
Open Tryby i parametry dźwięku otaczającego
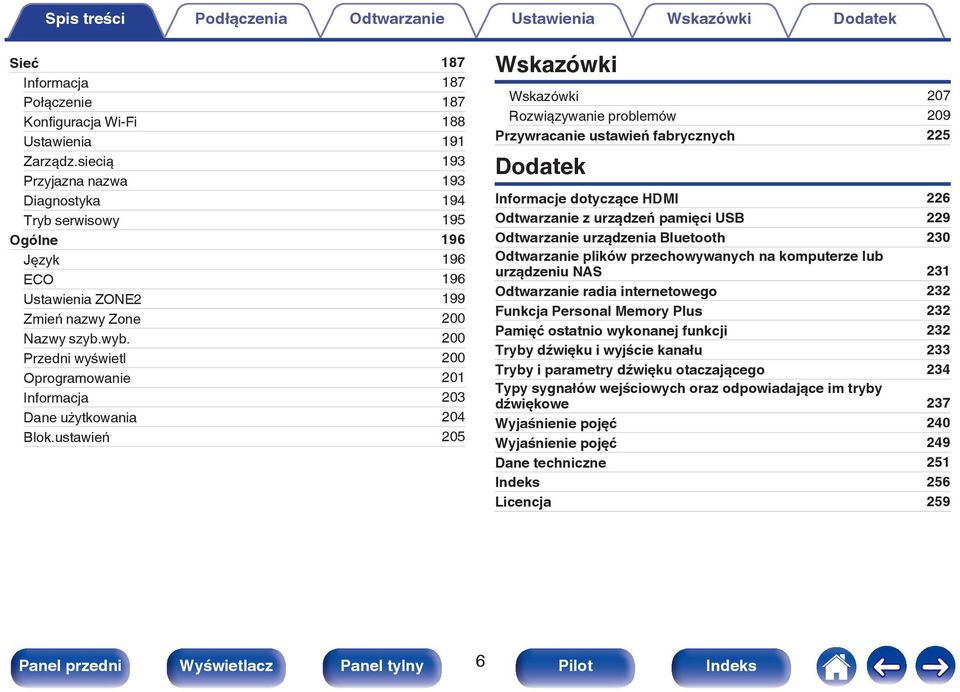[722, 370]
